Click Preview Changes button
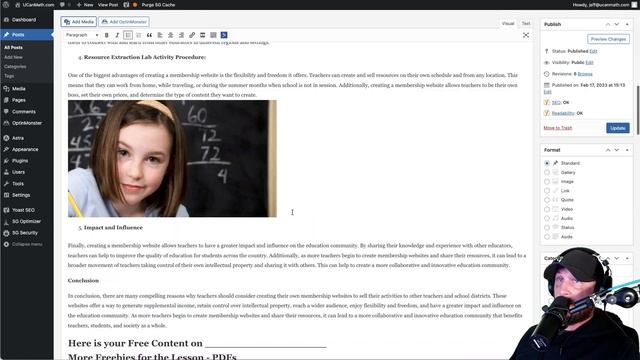The height and width of the screenshot is (360, 640). tap(608, 39)
